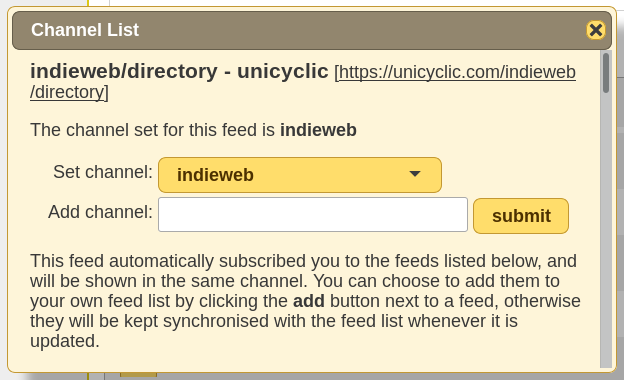Click the "Set channel:" label
Image resolution: width=624 pixels, height=380 pixels.
pyautogui.click(x=103, y=172)
